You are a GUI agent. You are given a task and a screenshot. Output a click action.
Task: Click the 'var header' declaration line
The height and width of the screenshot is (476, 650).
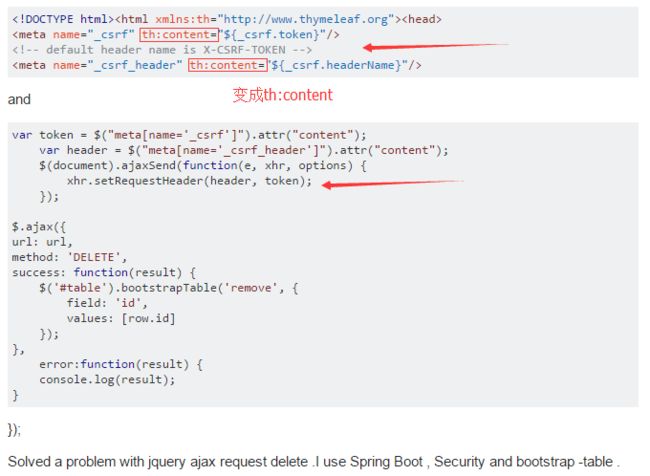(244, 150)
